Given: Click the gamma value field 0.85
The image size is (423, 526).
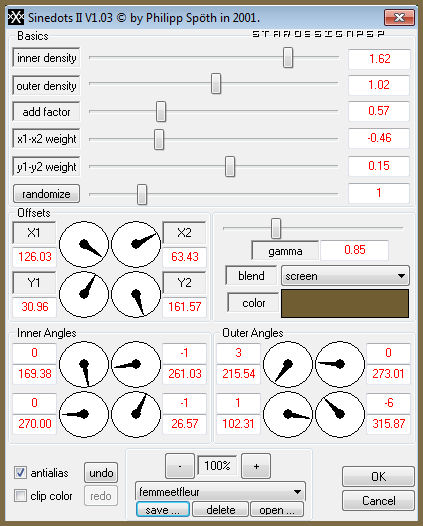Looking at the screenshot, I should [355, 250].
